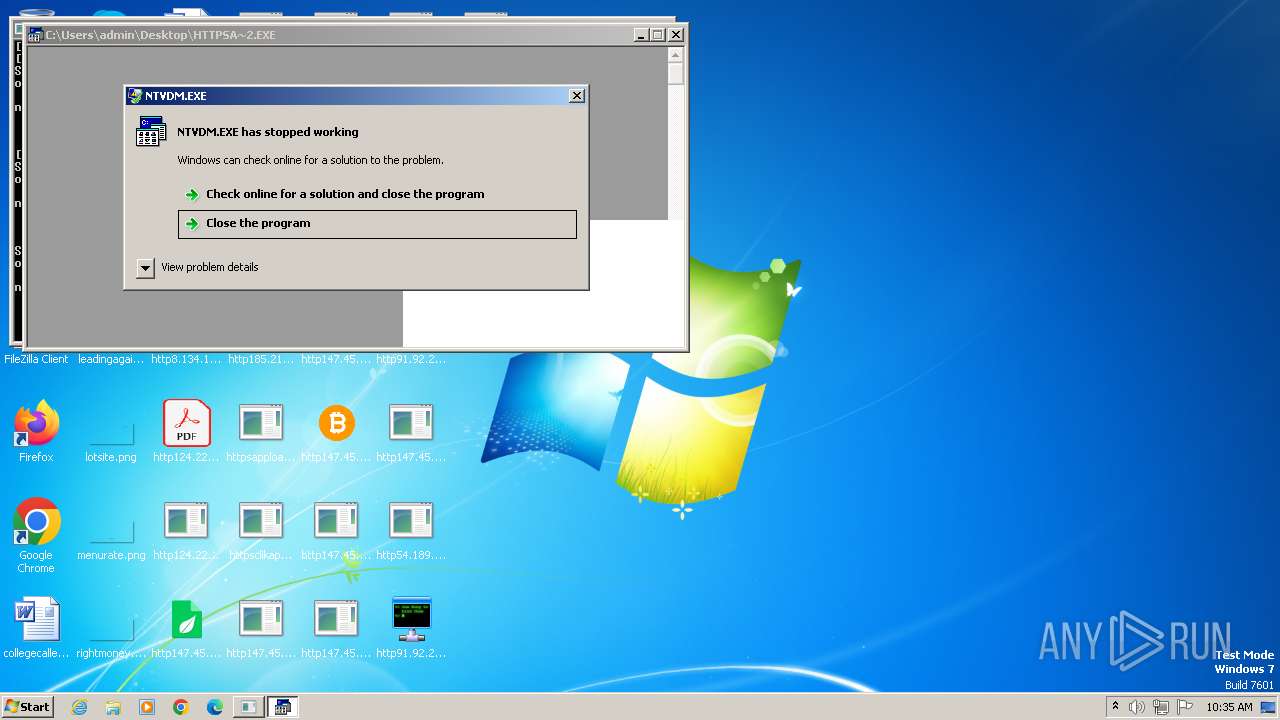This screenshot has height=720, width=1280.
Task: Switch to the console window taskbar button
Action: click(248, 707)
